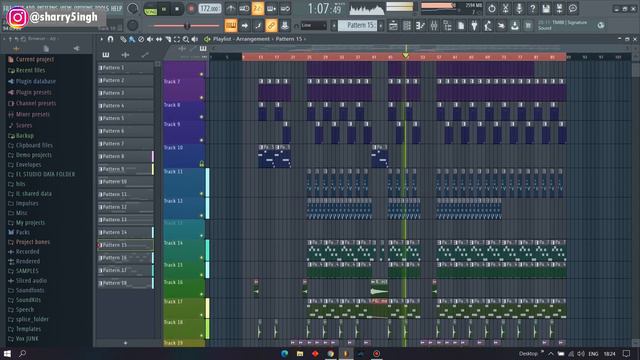The image size is (640, 360).
Task: Open the Playlist view icon
Action: pos(393,26)
